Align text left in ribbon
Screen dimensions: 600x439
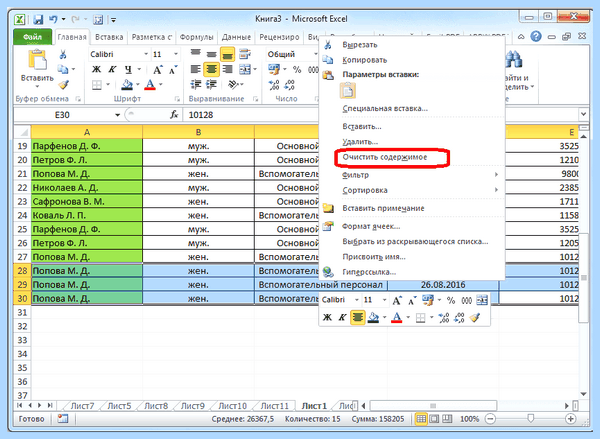point(196,69)
